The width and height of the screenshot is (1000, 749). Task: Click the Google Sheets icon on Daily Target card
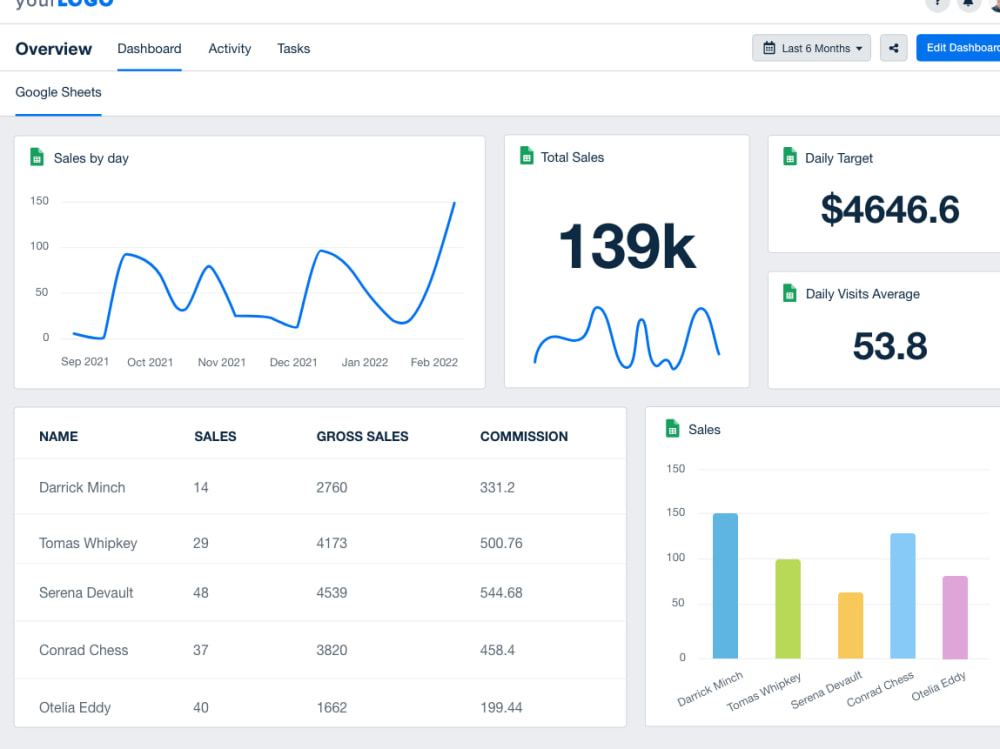(x=787, y=157)
